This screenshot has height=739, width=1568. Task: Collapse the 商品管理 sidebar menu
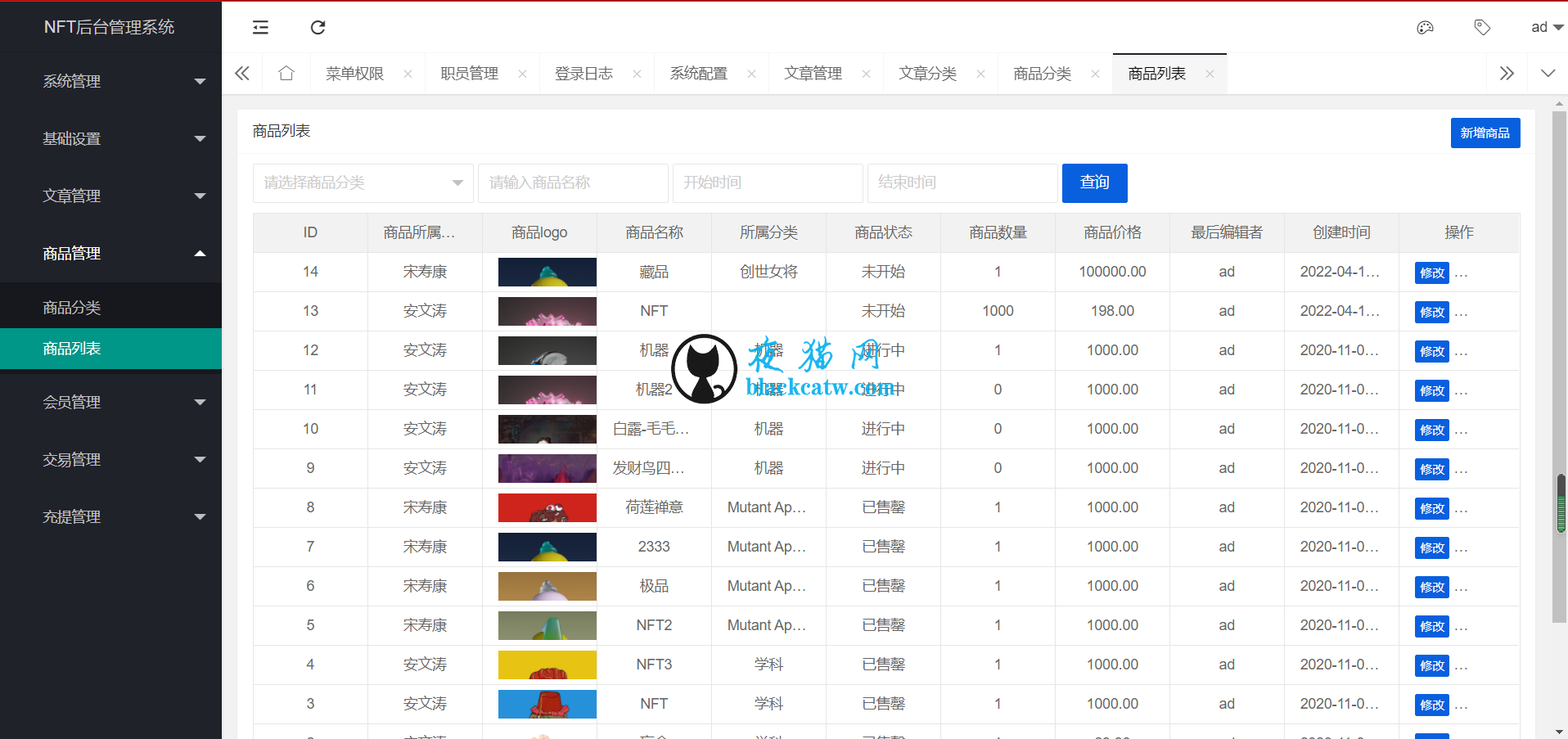[x=110, y=253]
